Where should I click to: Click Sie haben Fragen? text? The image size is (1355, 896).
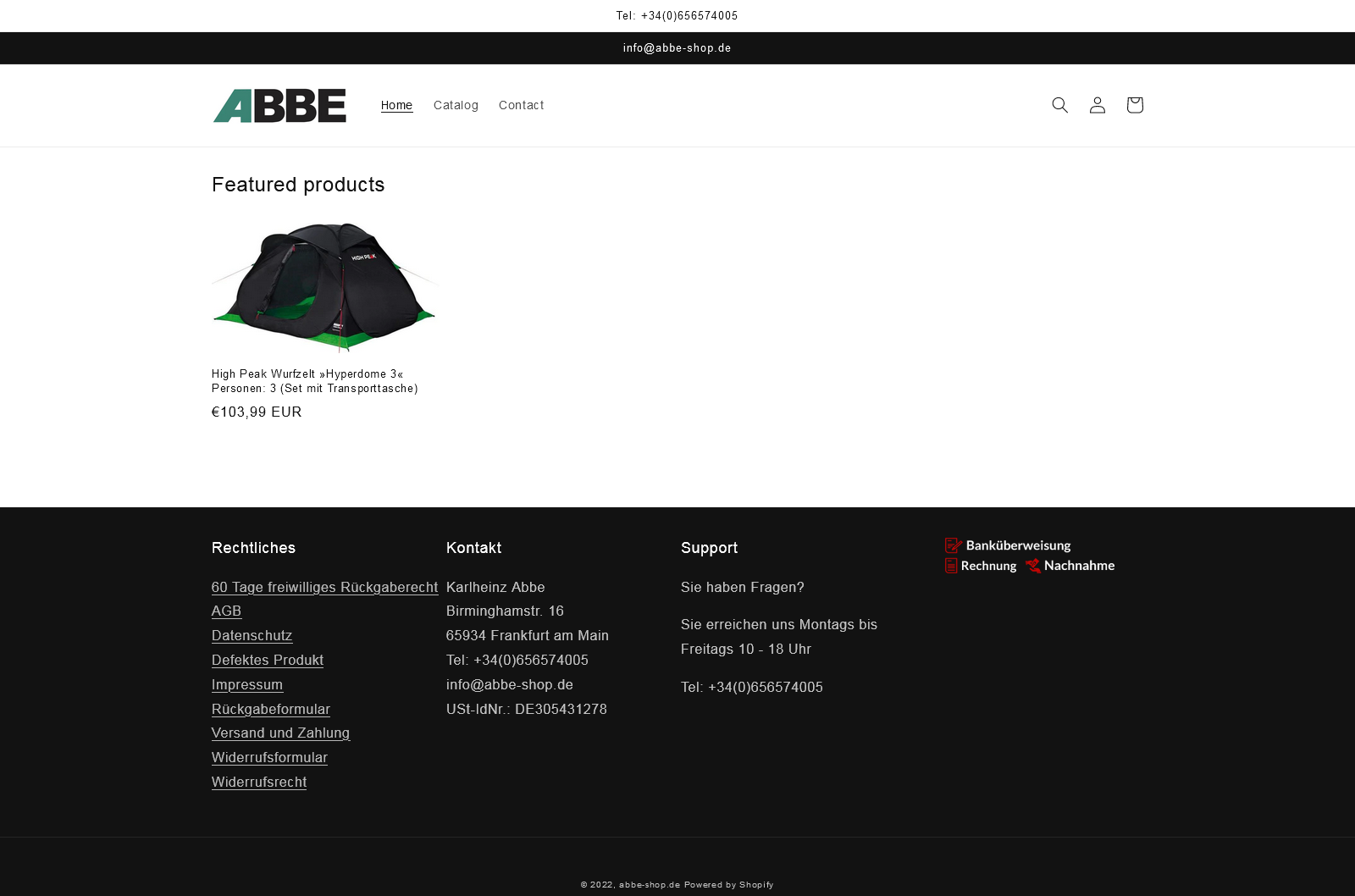(x=743, y=587)
